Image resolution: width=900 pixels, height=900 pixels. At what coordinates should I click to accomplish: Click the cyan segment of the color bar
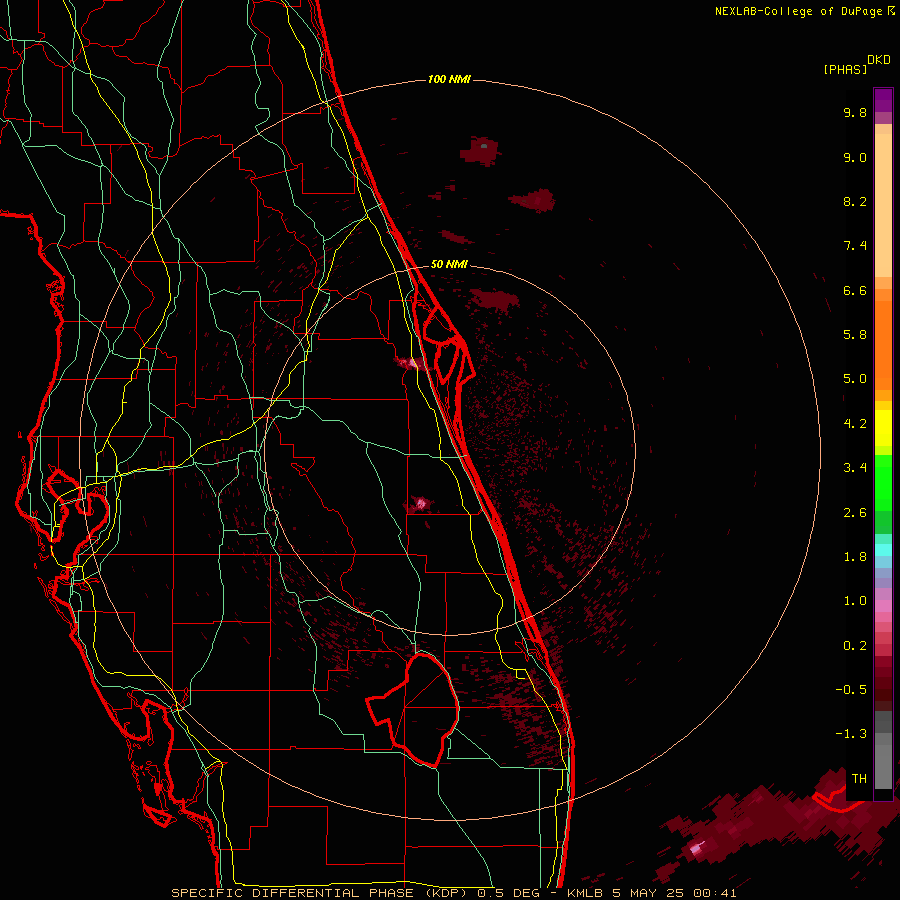883,550
